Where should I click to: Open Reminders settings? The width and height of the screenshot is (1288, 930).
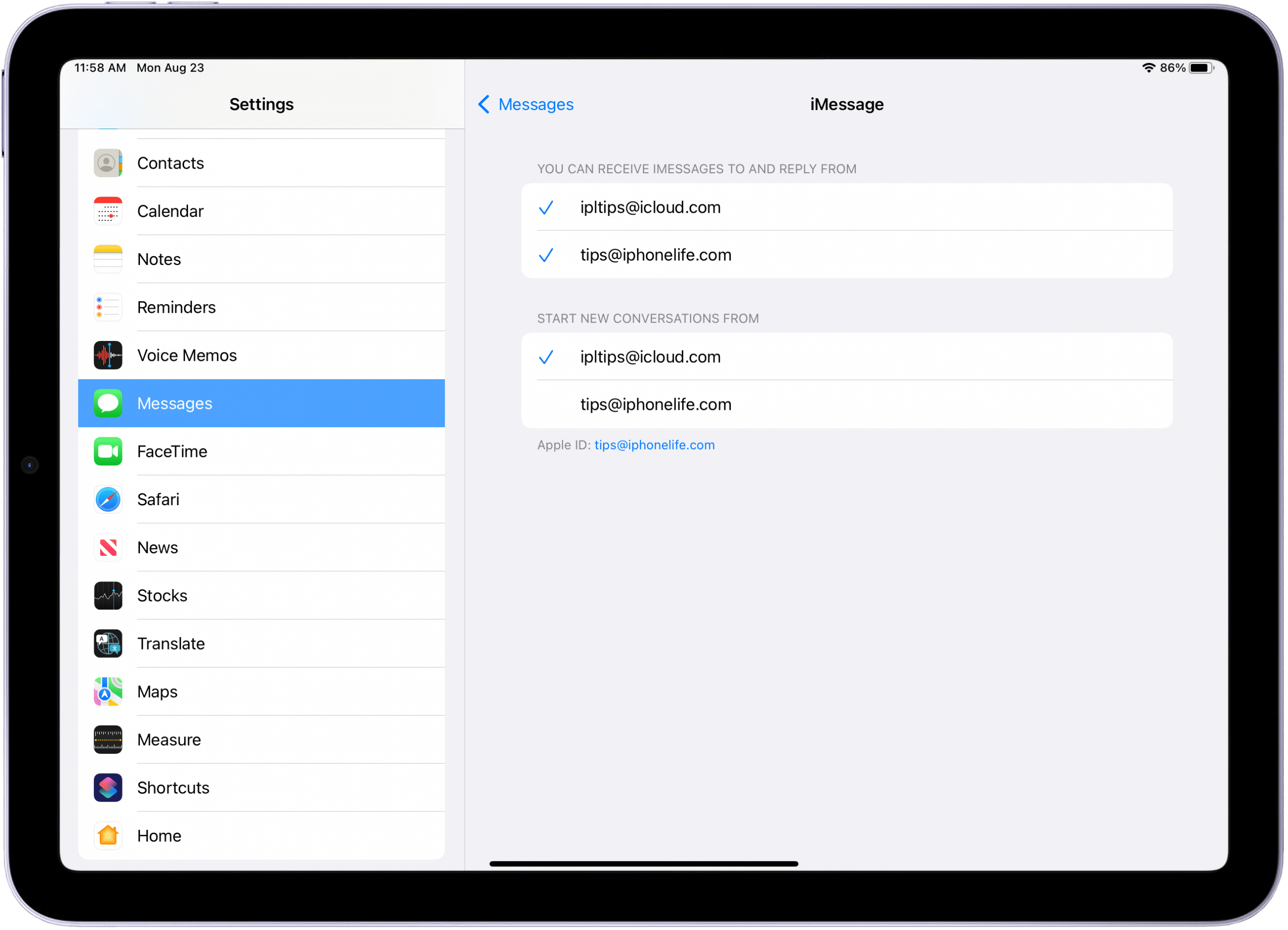pos(262,308)
